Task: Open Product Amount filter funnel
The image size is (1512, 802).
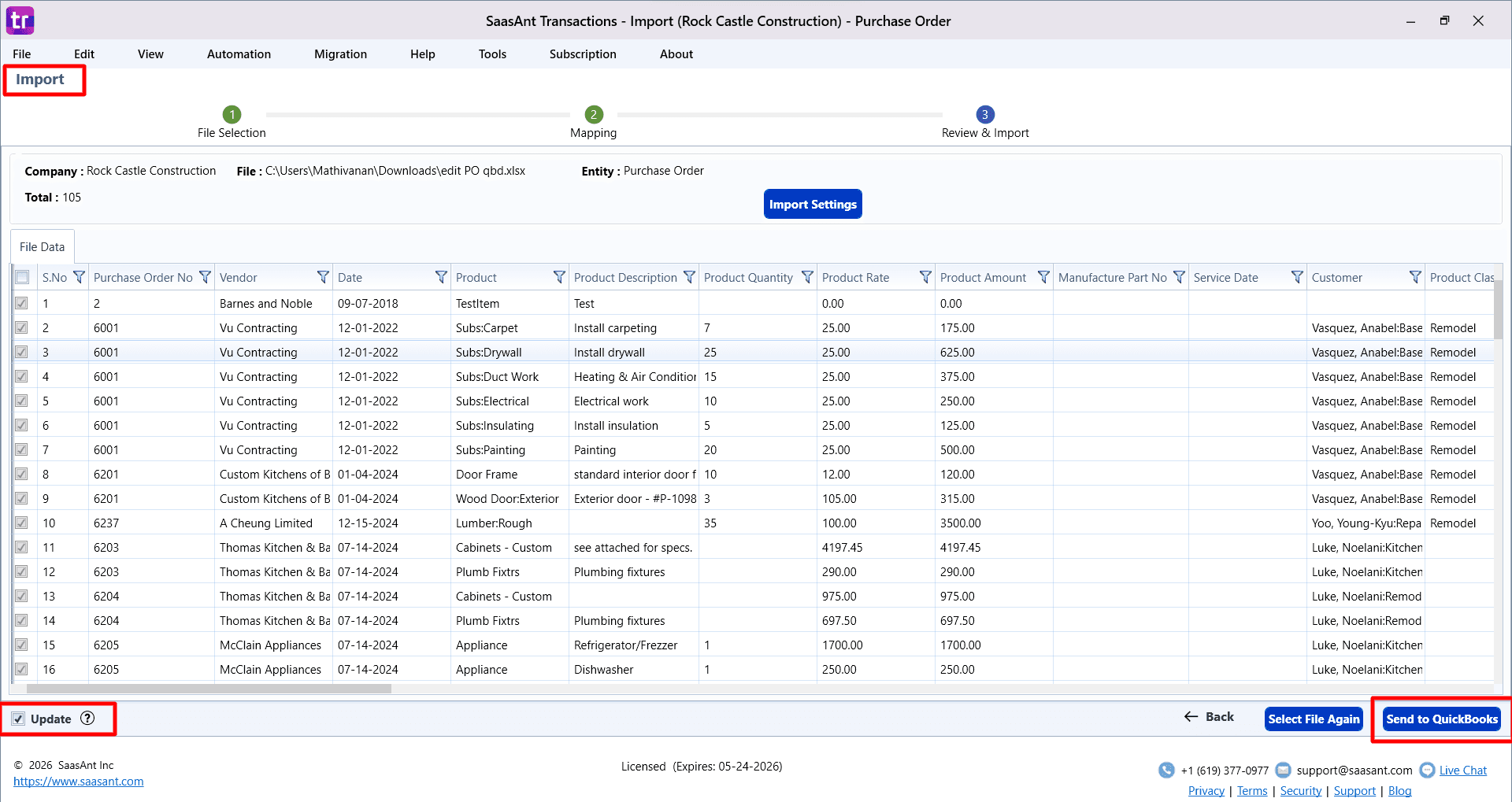Action: pyautogui.click(x=1043, y=277)
